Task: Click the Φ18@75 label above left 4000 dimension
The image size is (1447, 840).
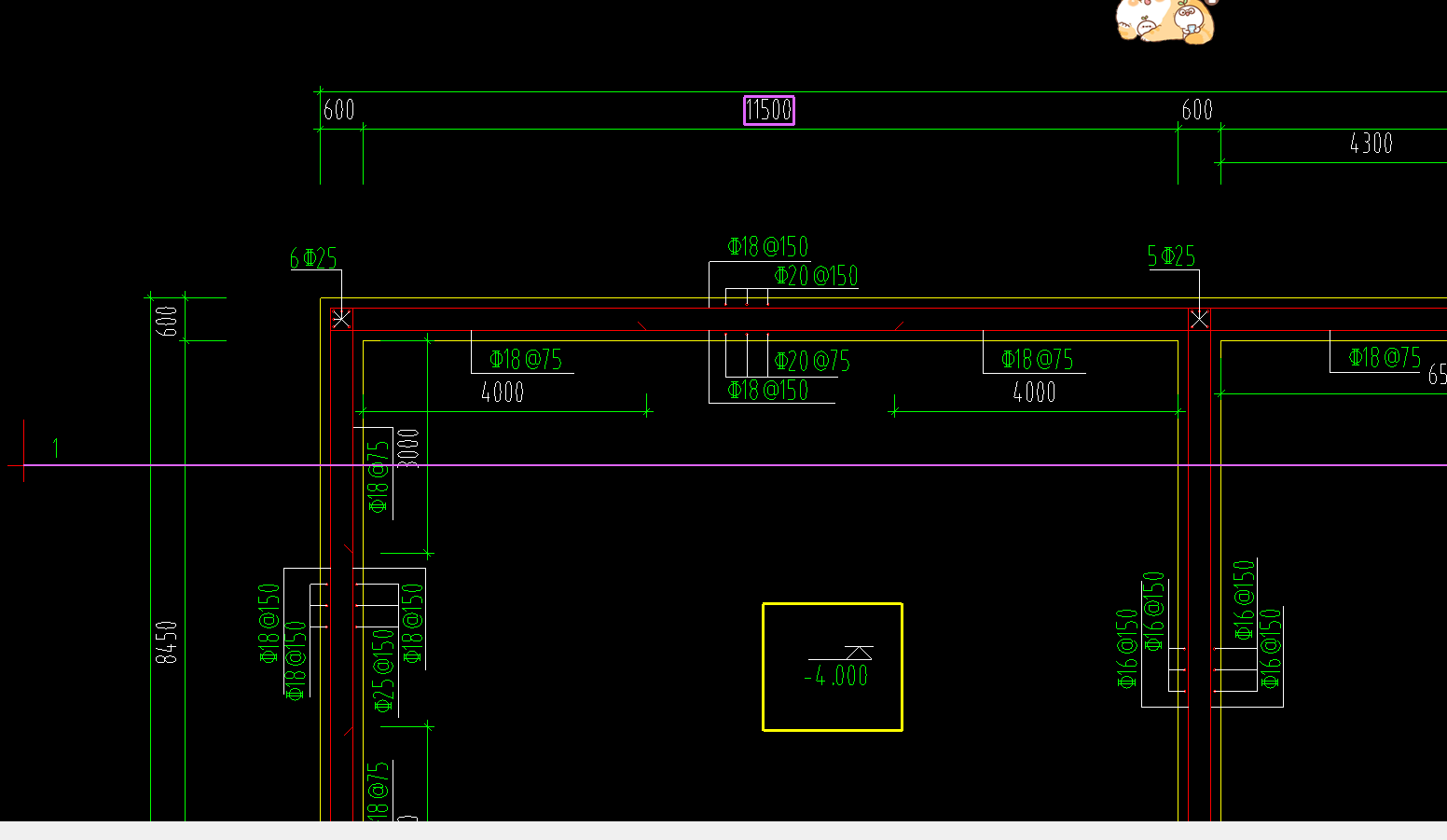Action: coord(526,360)
